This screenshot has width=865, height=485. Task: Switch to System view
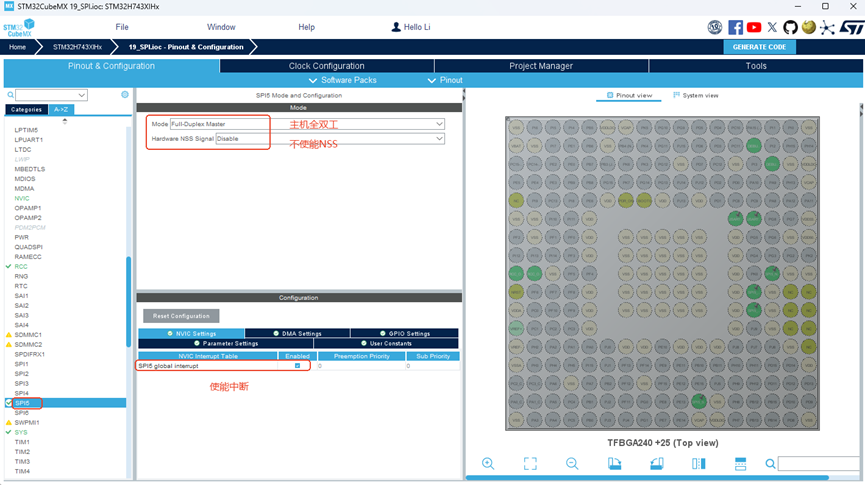[696, 95]
